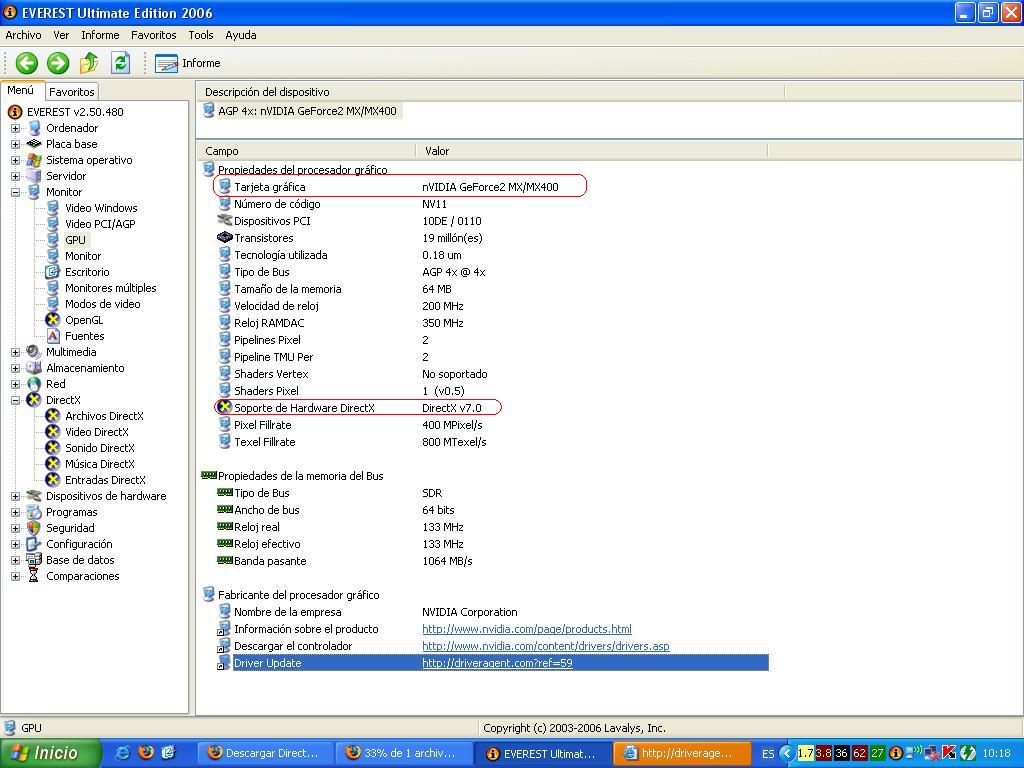Open the Entradas DirectX icon
Viewport: 1024px width, 768px height.
click(53, 480)
